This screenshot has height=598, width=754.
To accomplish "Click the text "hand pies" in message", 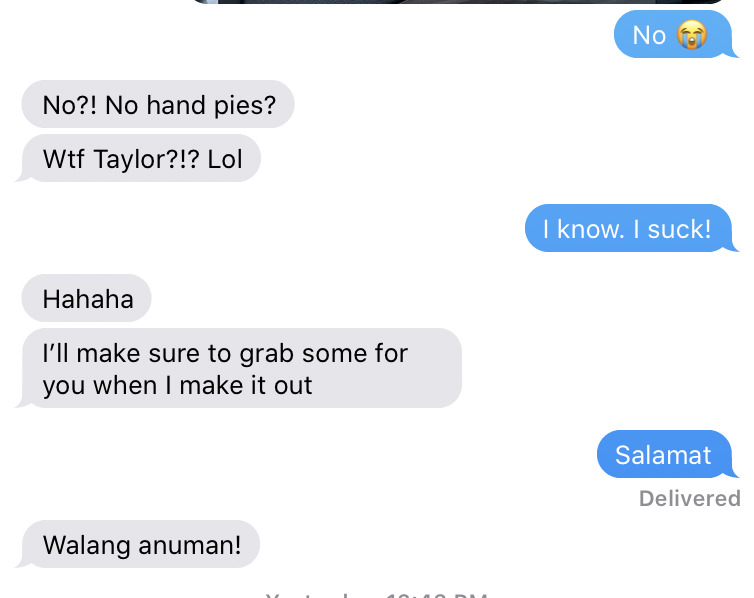I will coord(211,105).
